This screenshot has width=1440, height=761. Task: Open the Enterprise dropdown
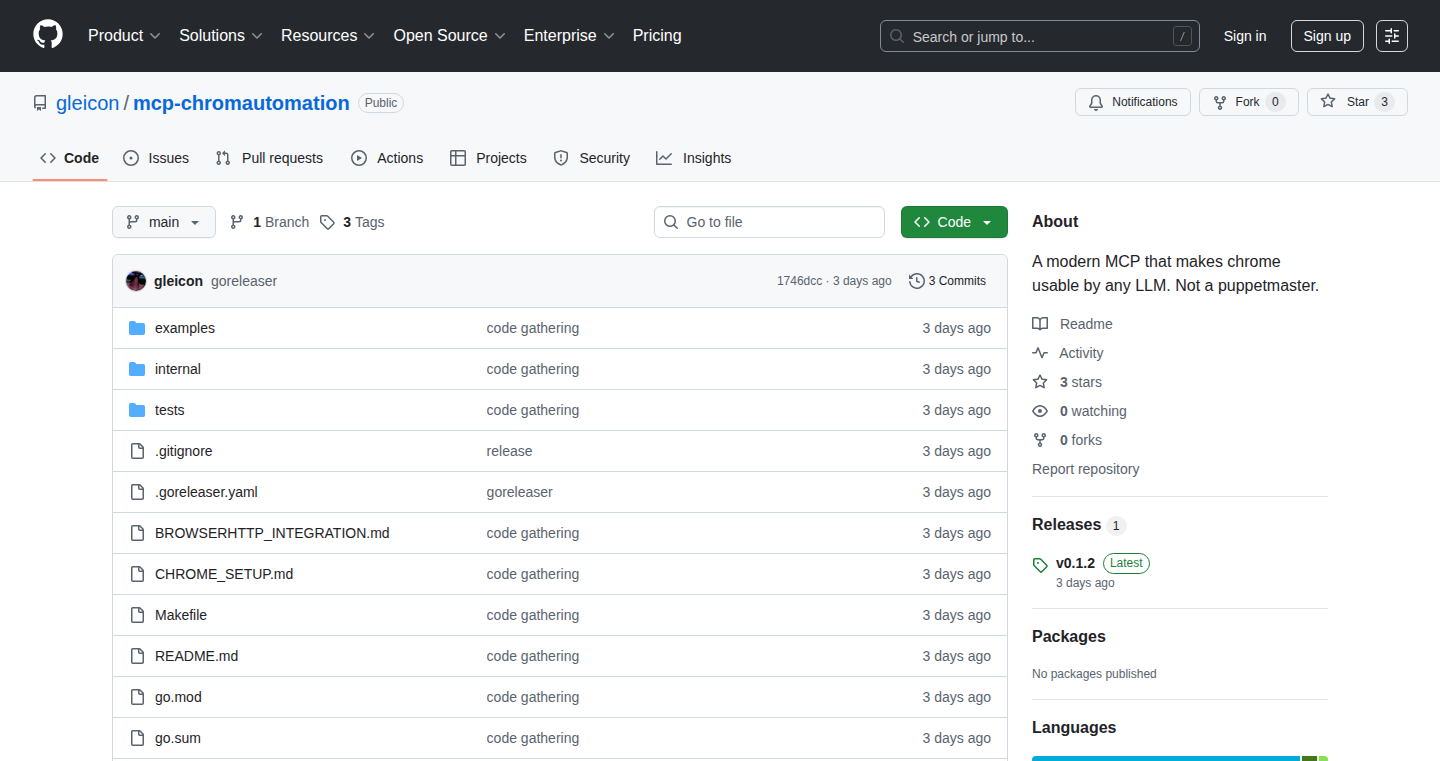pyautogui.click(x=569, y=36)
